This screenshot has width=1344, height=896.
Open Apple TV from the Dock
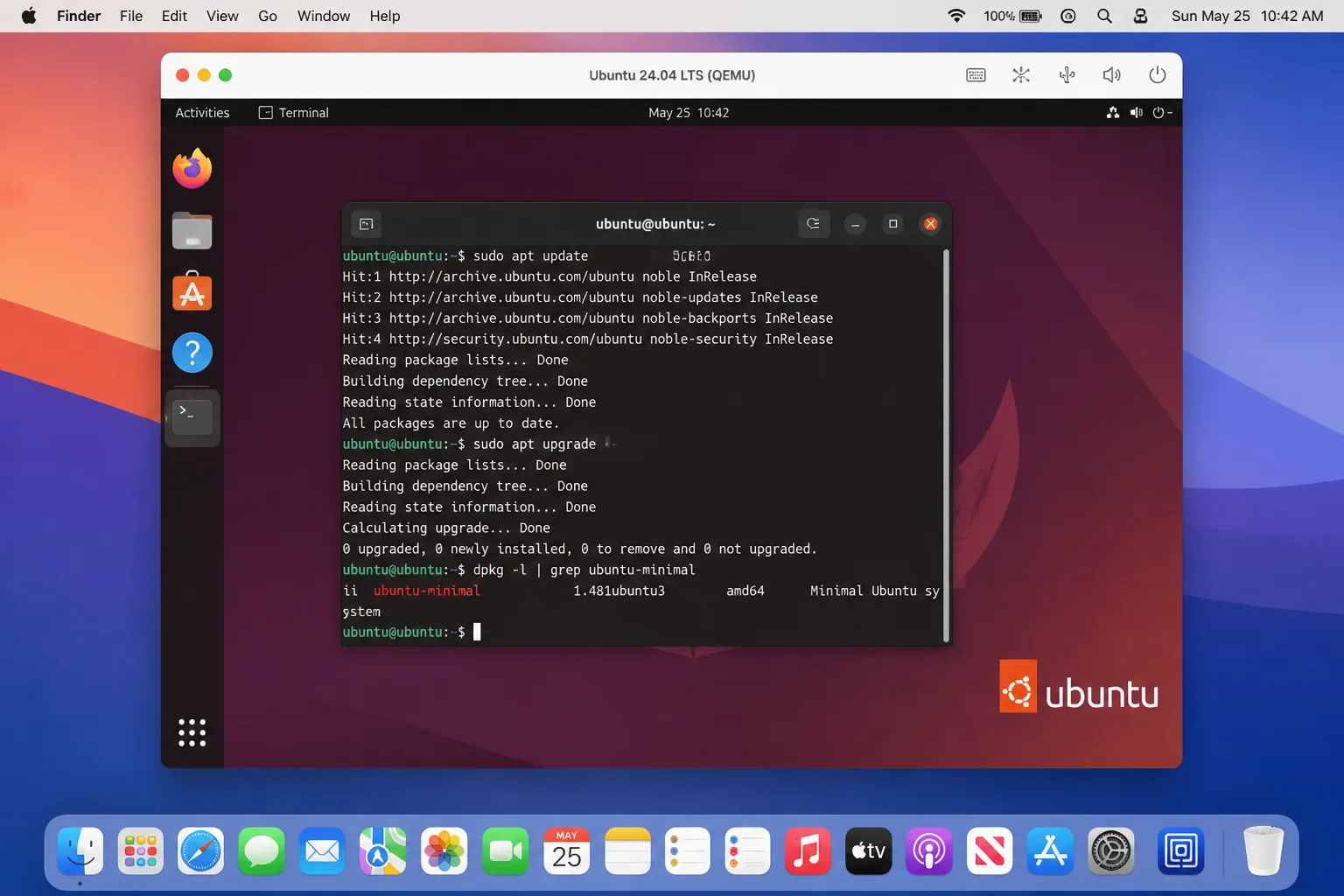[x=868, y=850]
